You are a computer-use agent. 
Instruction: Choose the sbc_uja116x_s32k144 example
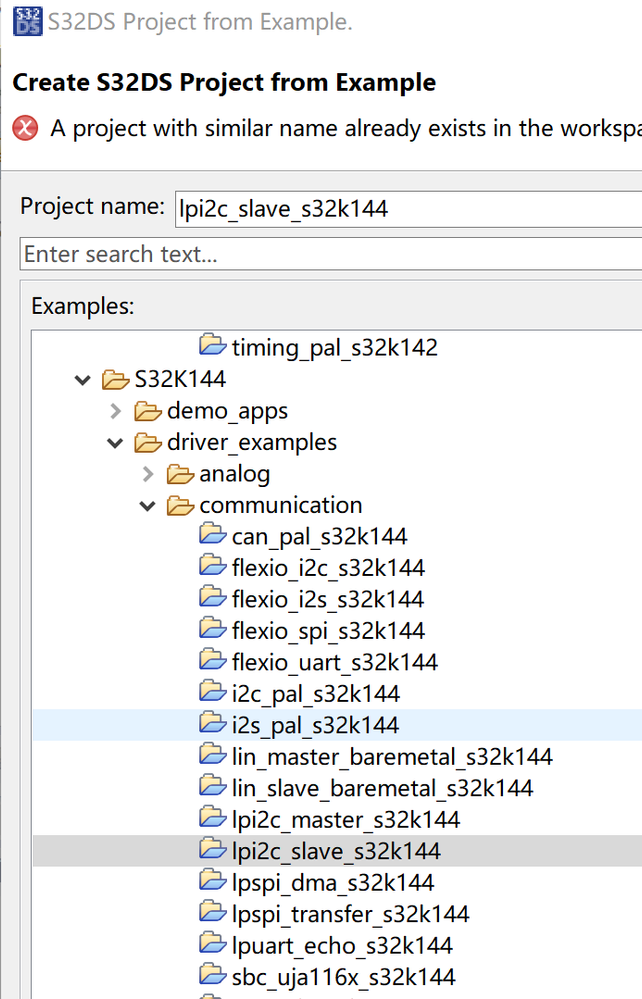click(344, 978)
